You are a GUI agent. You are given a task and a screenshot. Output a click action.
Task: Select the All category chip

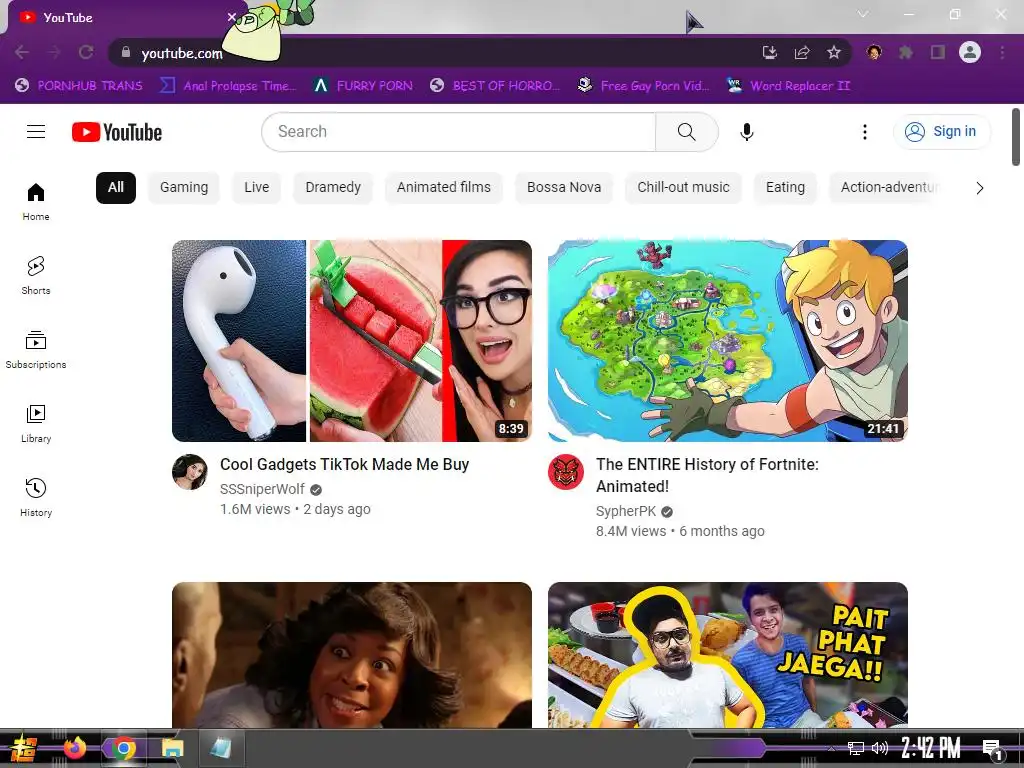[116, 187]
